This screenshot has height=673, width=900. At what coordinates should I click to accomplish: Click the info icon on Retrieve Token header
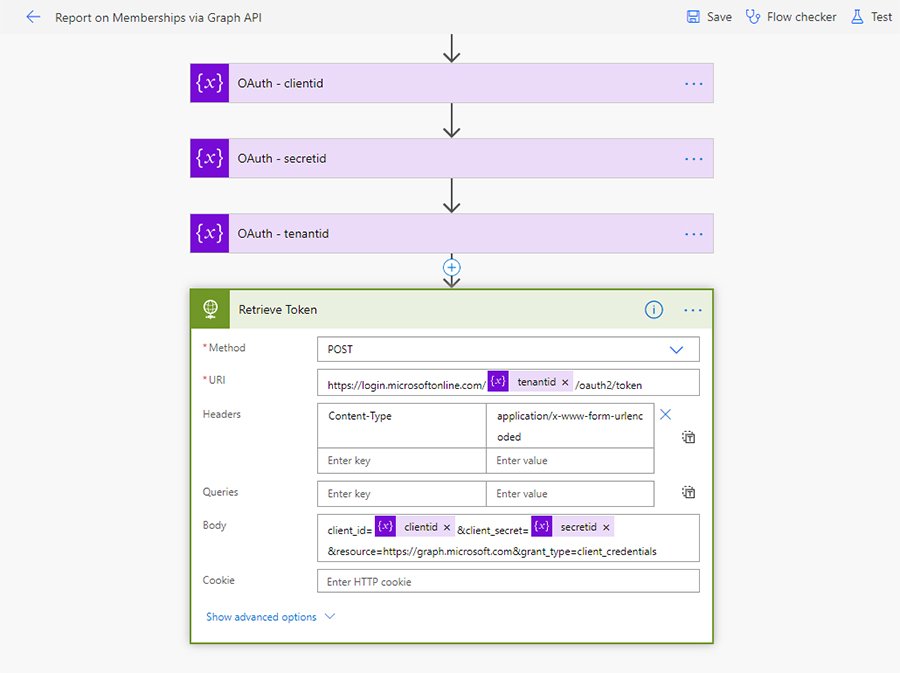pos(654,310)
